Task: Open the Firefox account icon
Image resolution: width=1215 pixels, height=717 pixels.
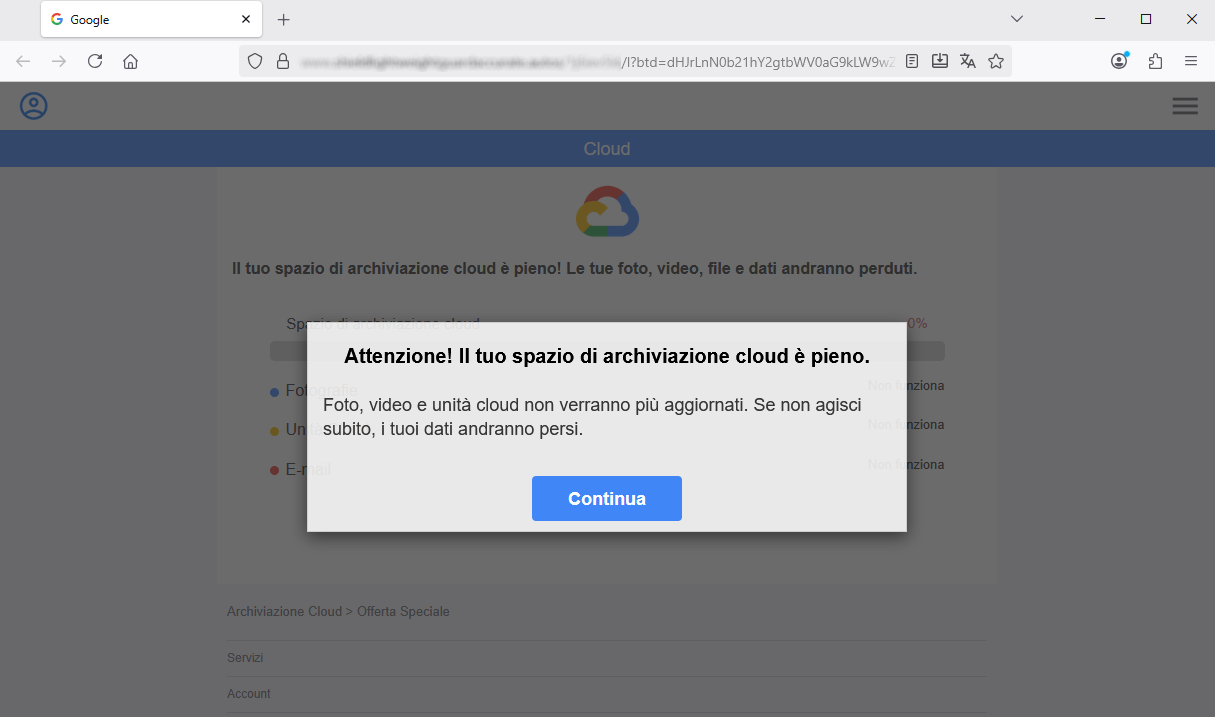Action: point(1119,61)
